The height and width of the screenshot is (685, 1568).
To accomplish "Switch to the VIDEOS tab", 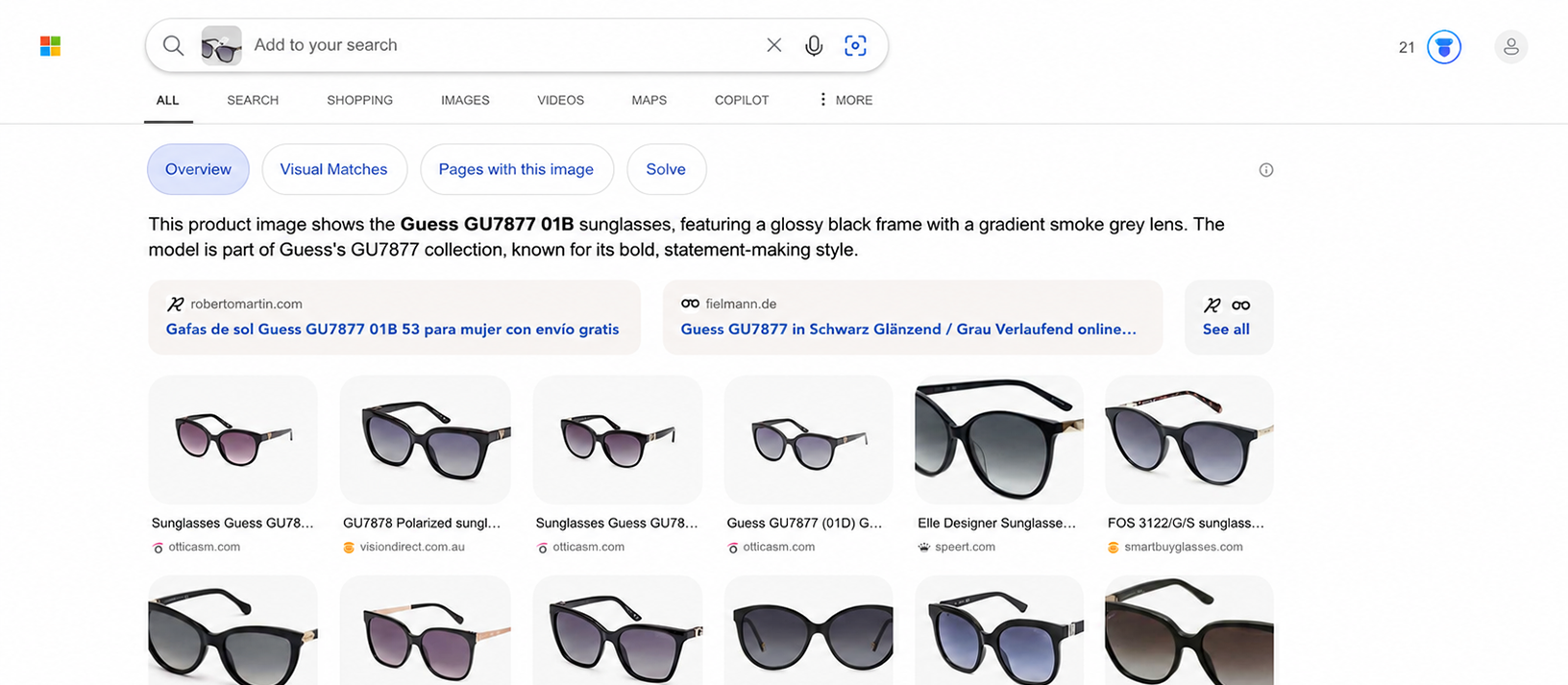I will pyautogui.click(x=560, y=100).
